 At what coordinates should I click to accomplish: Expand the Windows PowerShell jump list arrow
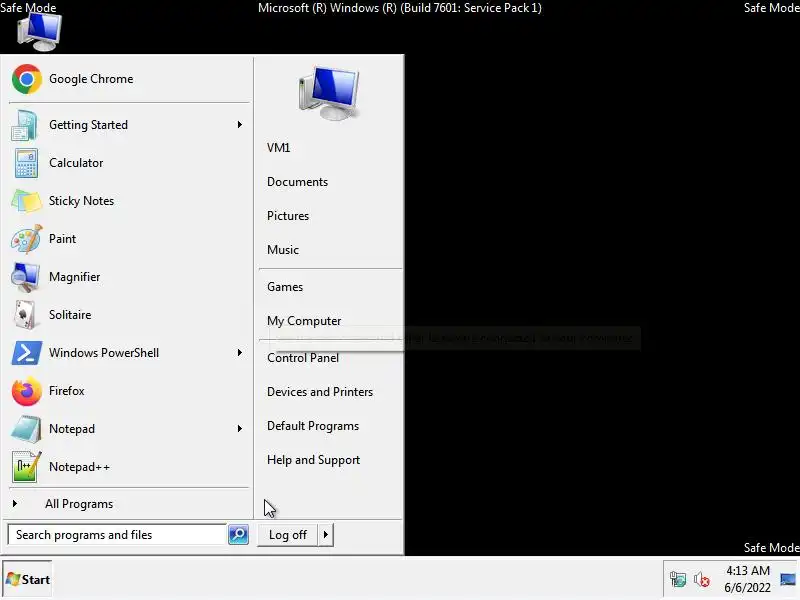click(x=239, y=353)
